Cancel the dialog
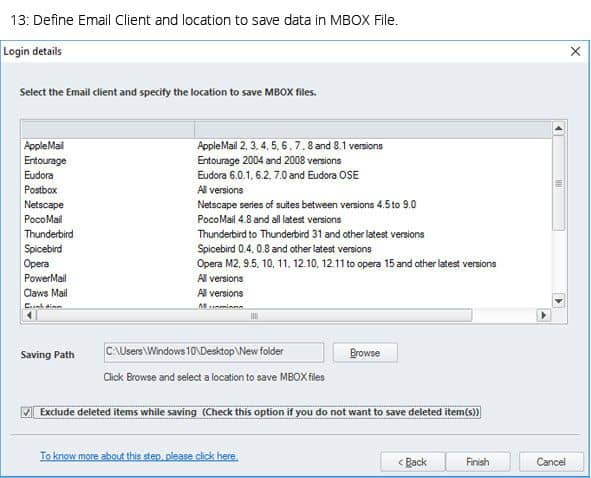This screenshot has height=478, width=591. 551,462
